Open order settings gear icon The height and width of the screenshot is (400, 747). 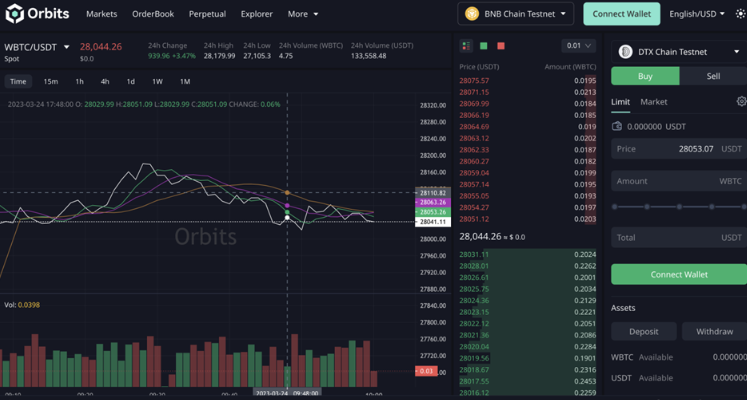click(x=741, y=101)
